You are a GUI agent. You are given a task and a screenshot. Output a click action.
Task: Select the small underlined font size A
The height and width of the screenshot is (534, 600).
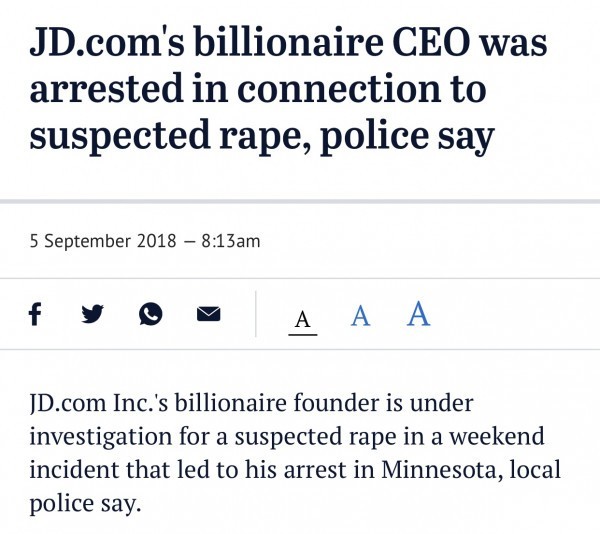tap(303, 319)
